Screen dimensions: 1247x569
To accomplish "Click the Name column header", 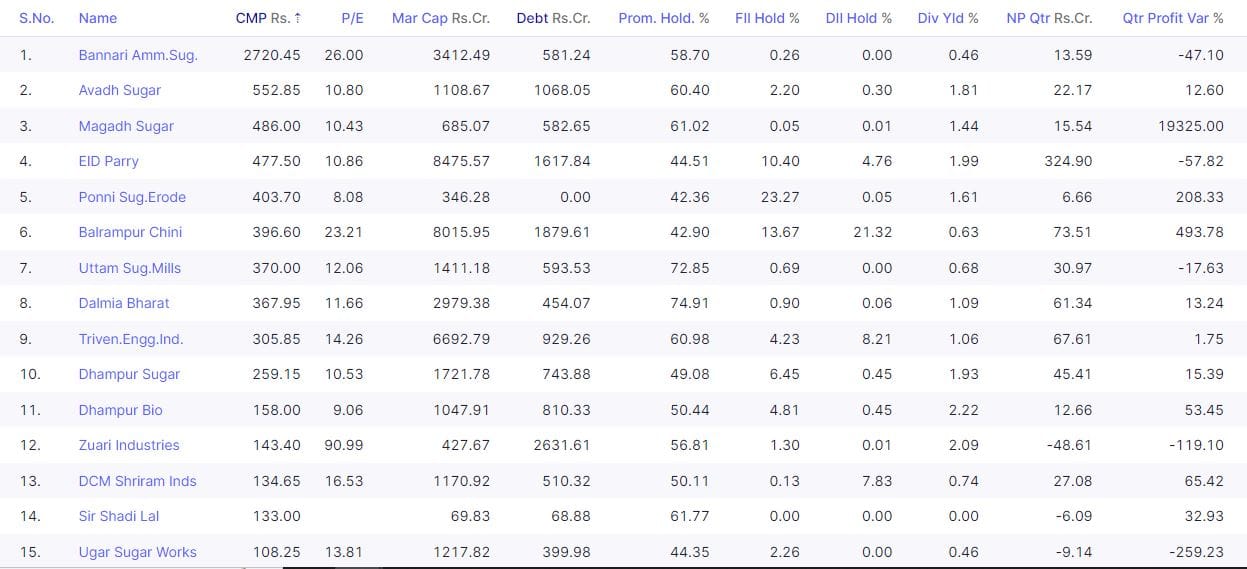I will (x=98, y=18).
